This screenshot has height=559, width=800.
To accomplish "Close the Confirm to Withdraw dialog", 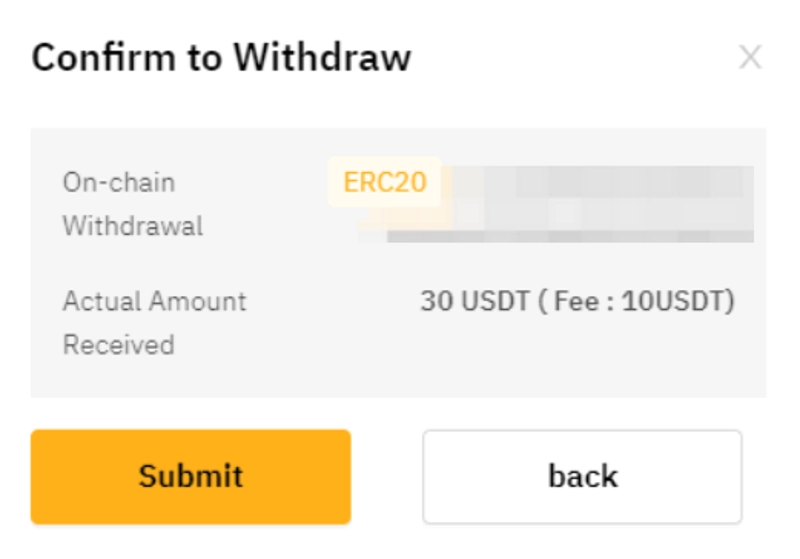I will (x=749, y=58).
